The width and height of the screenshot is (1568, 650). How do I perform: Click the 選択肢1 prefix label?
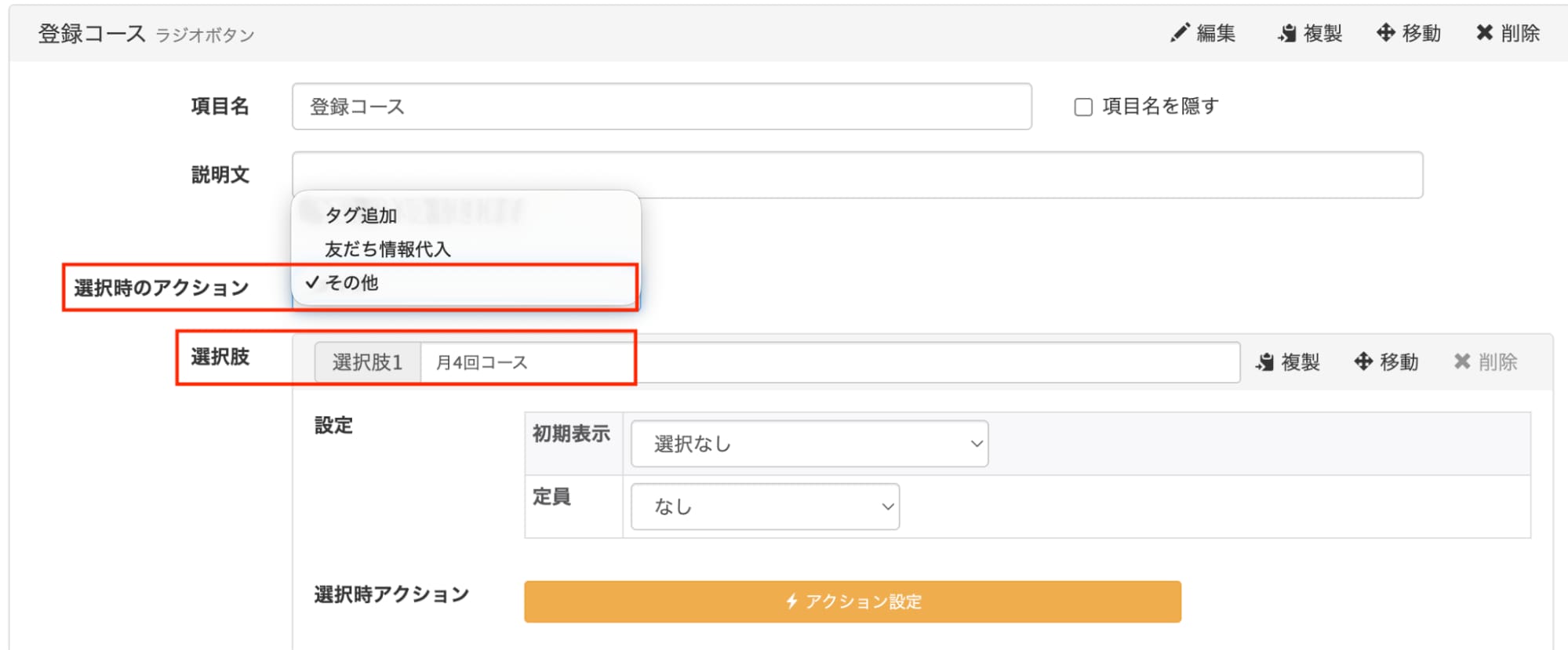367,362
